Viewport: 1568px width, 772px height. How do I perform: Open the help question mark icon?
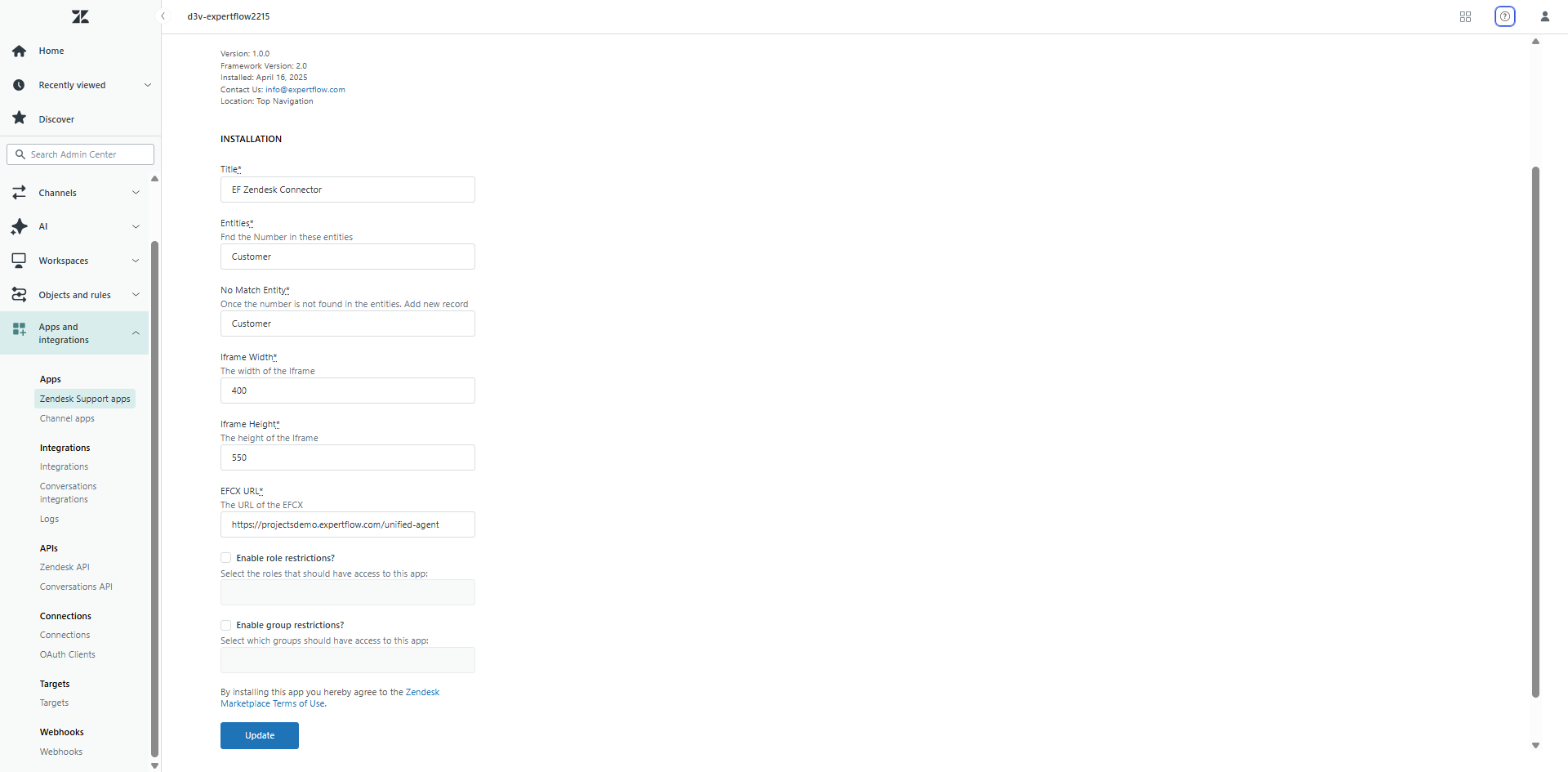coord(1504,16)
